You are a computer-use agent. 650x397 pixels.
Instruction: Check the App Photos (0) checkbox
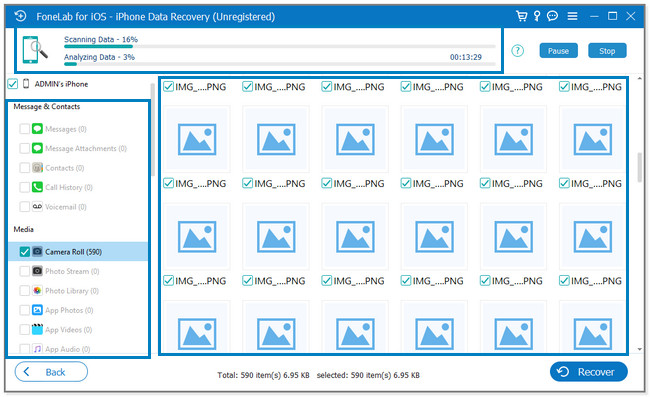tap(24, 310)
